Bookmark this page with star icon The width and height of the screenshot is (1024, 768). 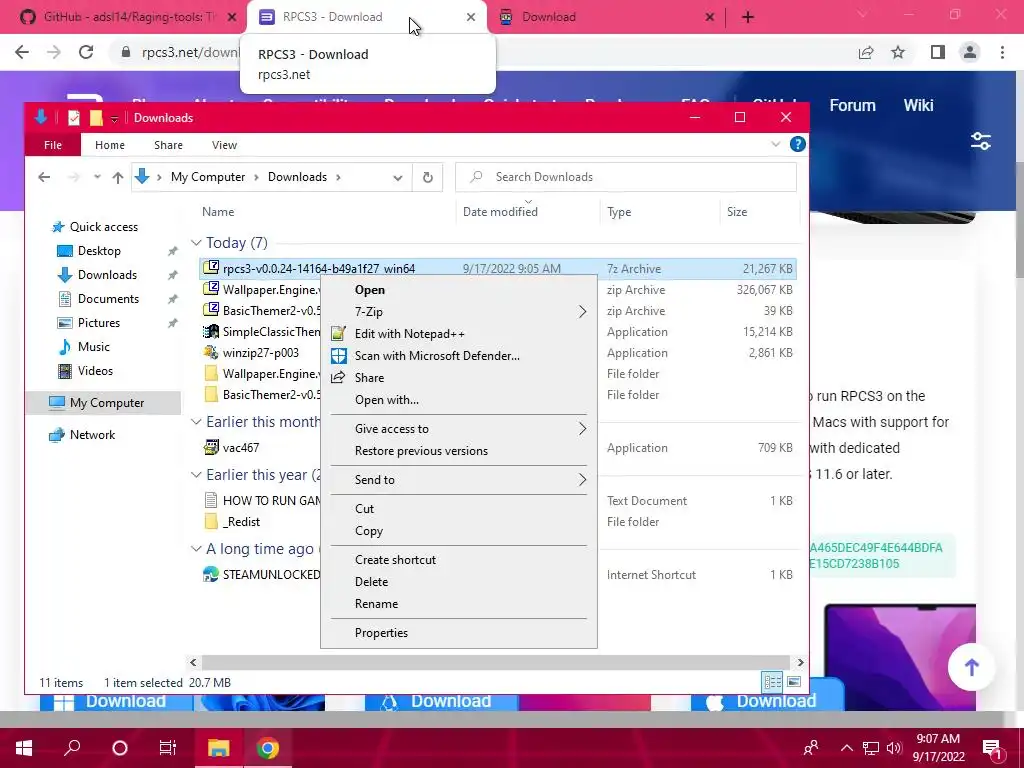click(898, 52)
